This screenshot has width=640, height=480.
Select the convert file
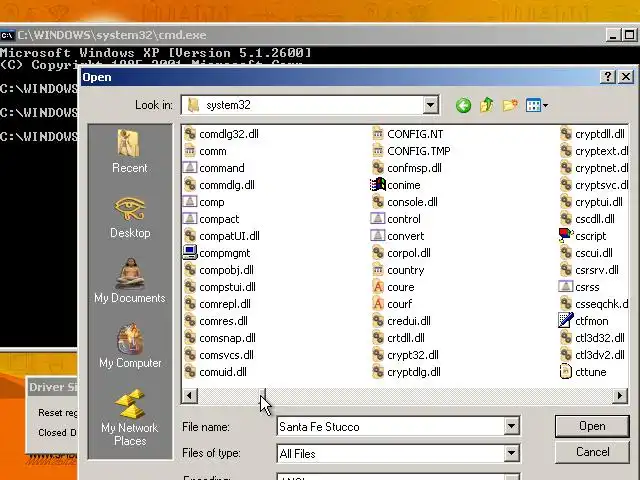click(398, 236)
